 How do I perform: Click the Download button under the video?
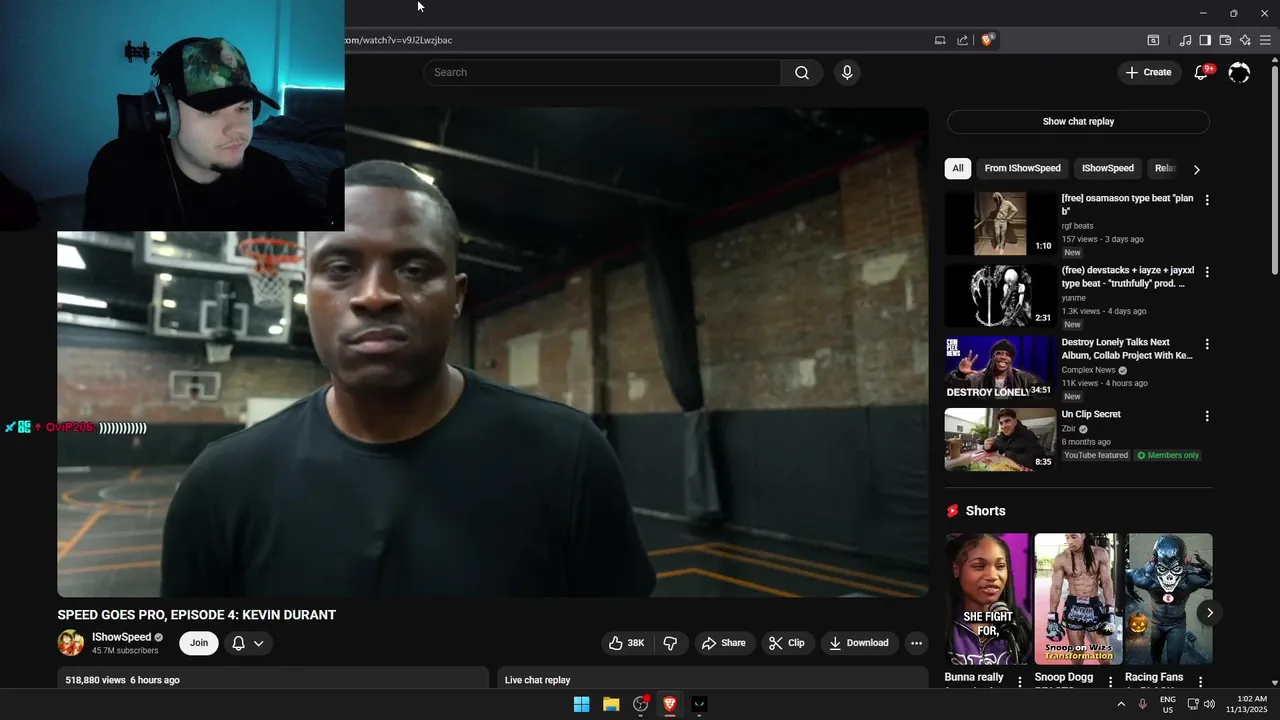point(858,643)
